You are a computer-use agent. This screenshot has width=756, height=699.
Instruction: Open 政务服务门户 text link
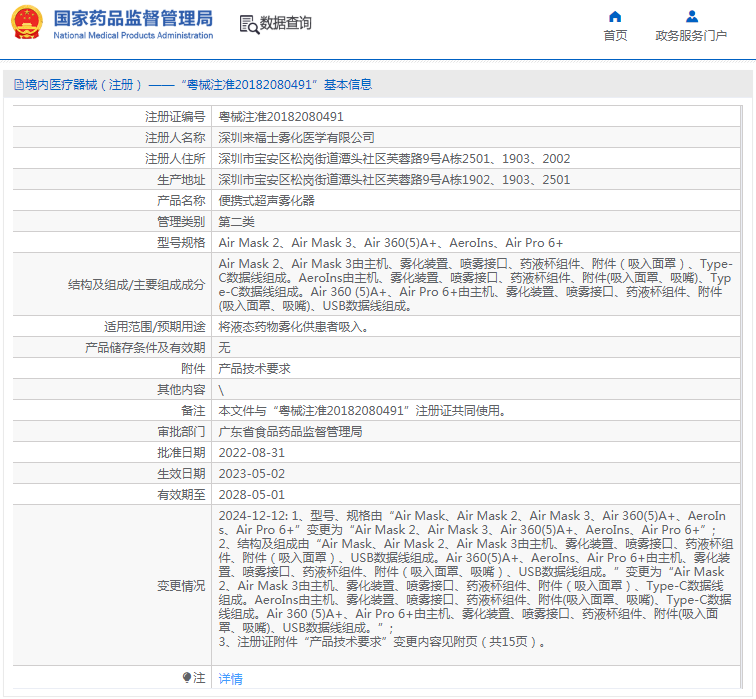pos(691,36)
